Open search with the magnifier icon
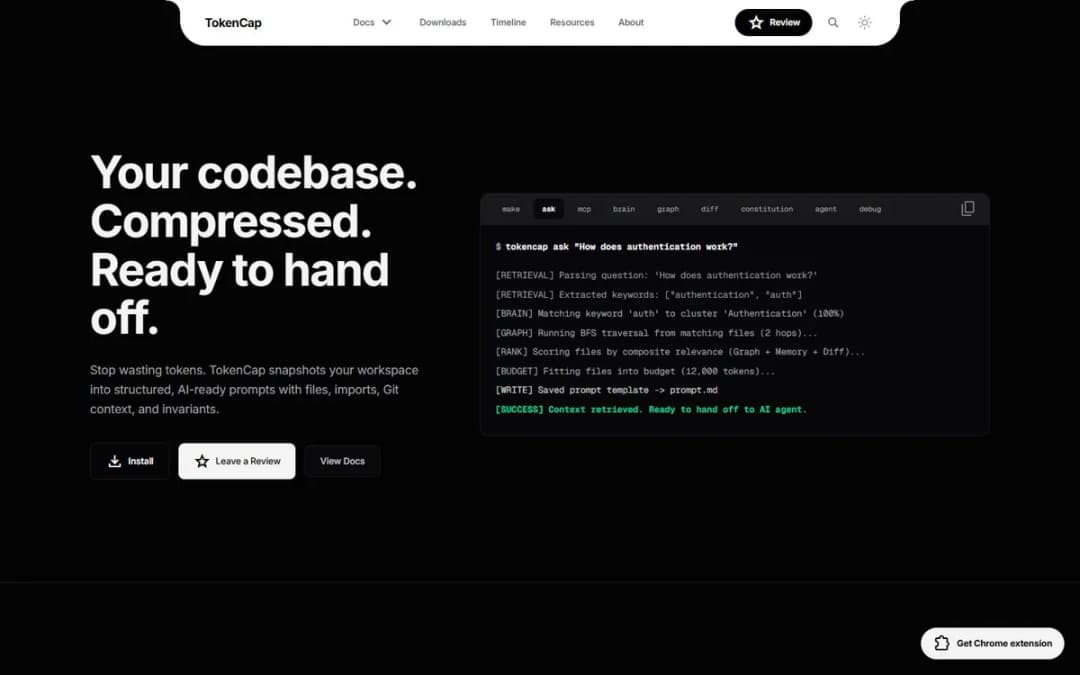Image resolution: width=1080 pixels, height=675 pixels. [833, 22]
